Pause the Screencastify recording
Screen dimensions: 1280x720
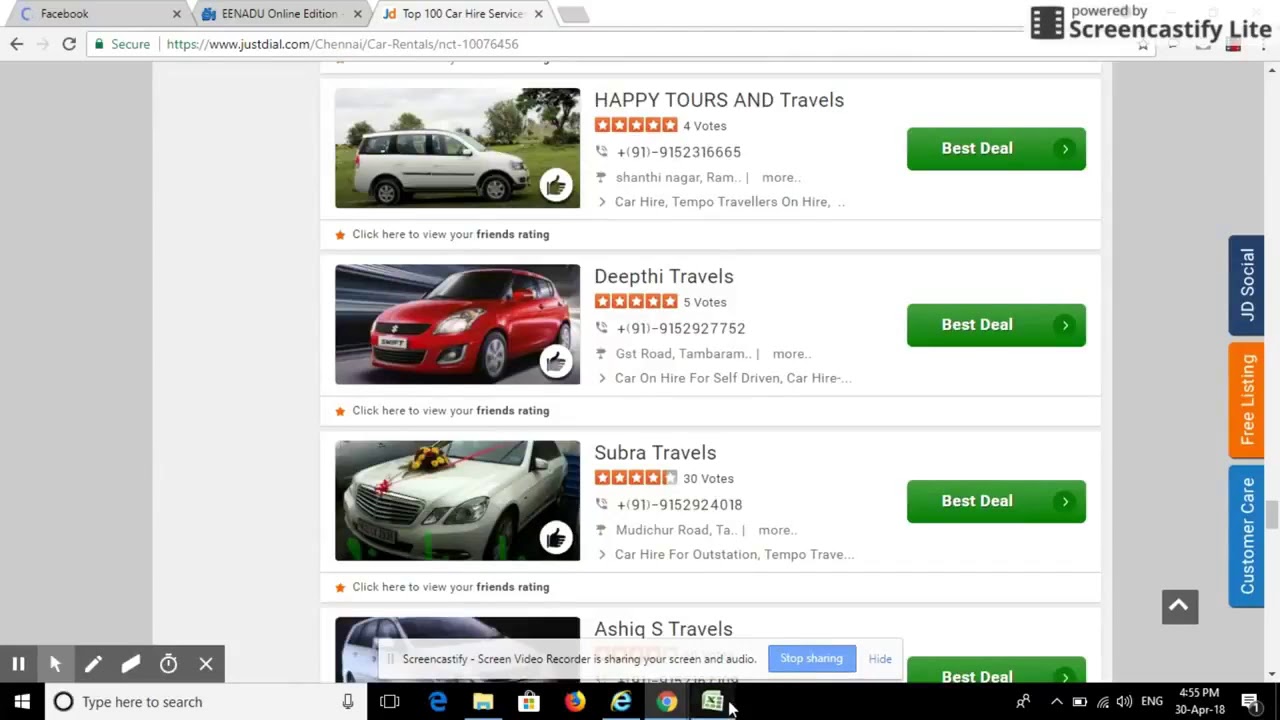click(x=18, y=664)
